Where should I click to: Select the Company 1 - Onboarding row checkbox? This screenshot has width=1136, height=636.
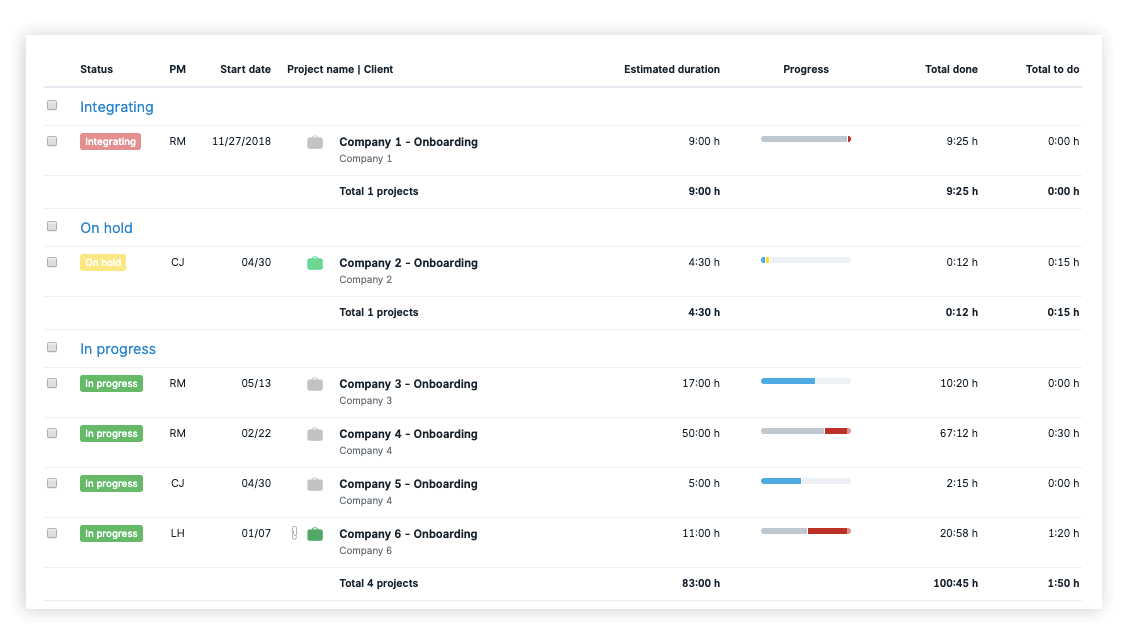[x=52, y=141]
